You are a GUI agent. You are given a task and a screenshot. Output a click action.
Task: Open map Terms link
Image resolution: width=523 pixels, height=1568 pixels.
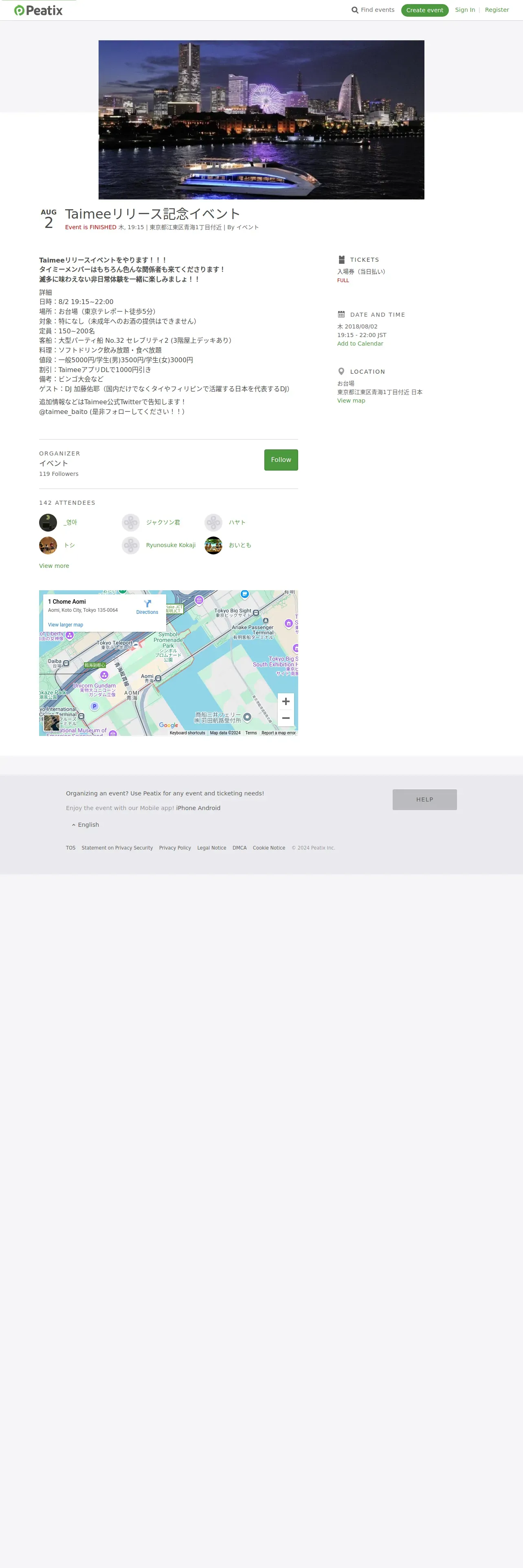251,733
